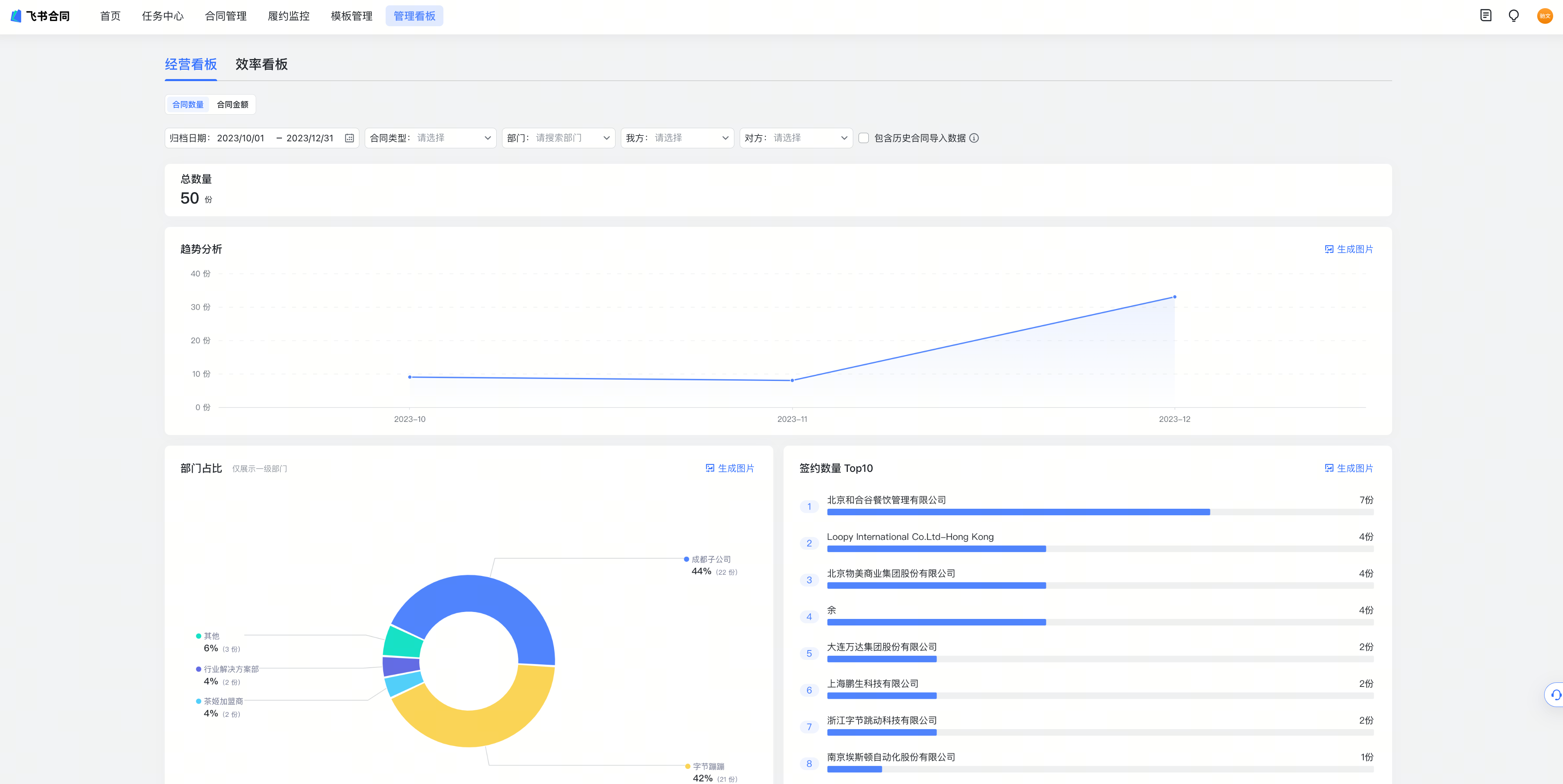
Task: Click 生成图片 in 部门占比 panel
Action: (x=729, y=468)
